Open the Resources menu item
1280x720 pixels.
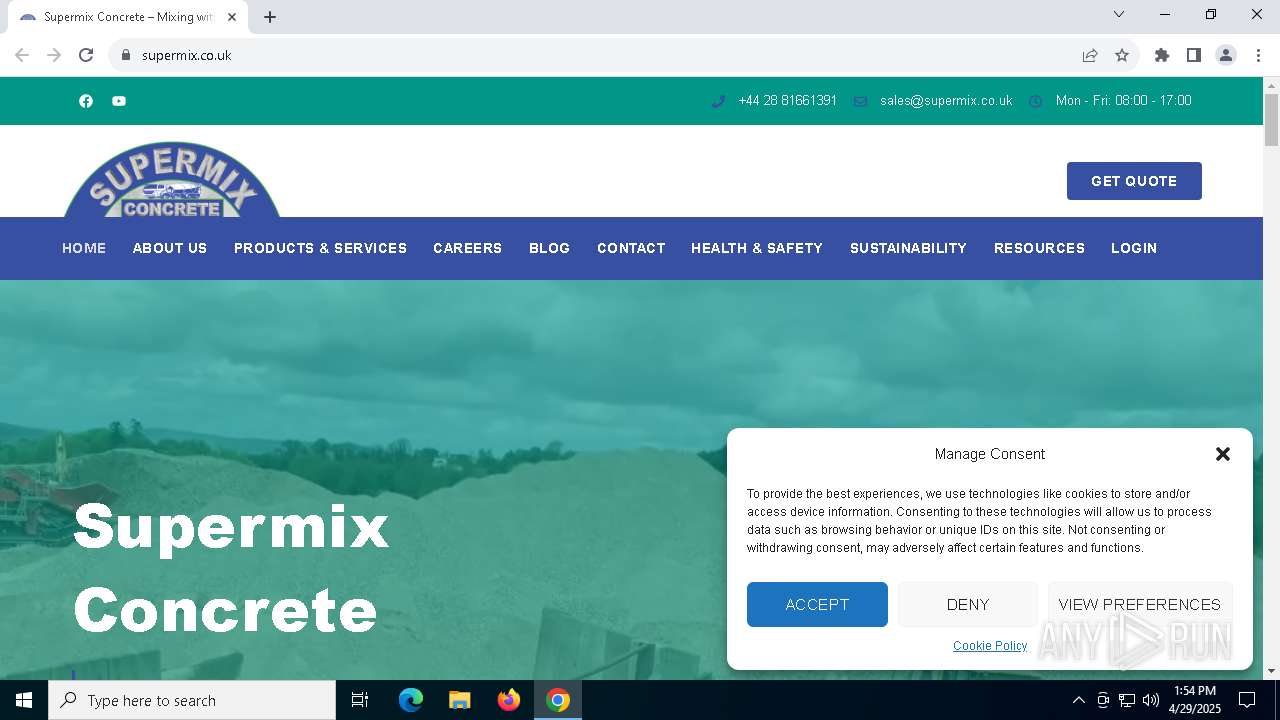(x=1039, y=248)
